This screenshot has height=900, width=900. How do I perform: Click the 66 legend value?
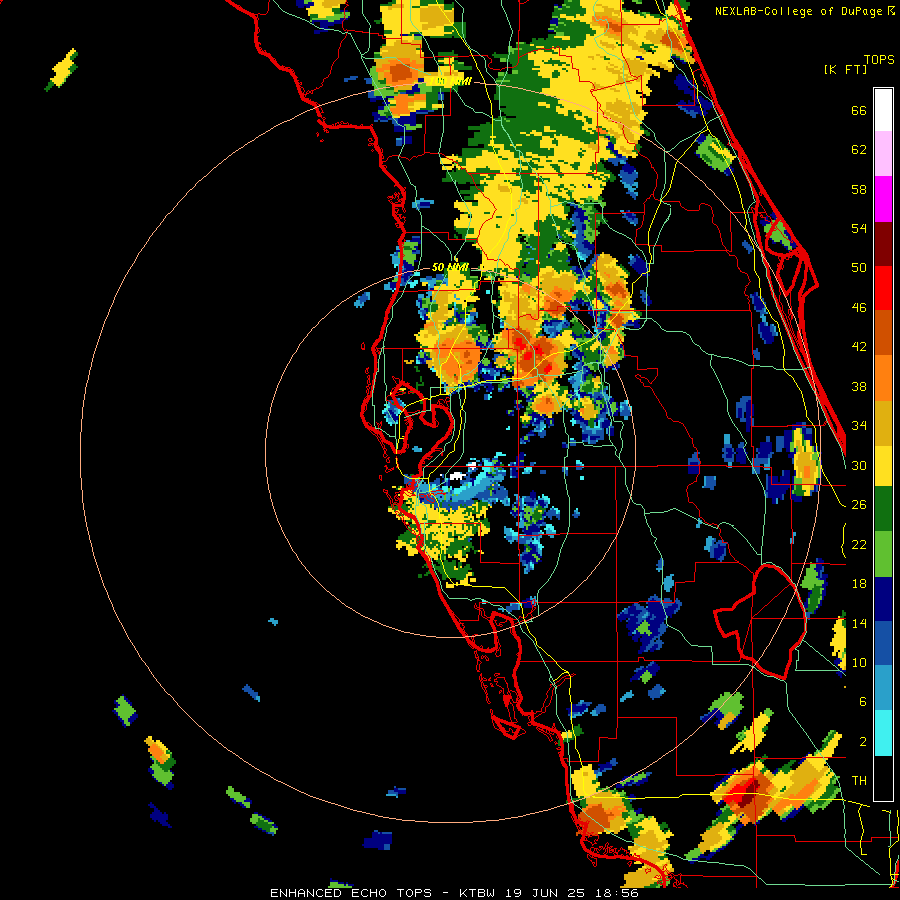[x=859, y=110]
